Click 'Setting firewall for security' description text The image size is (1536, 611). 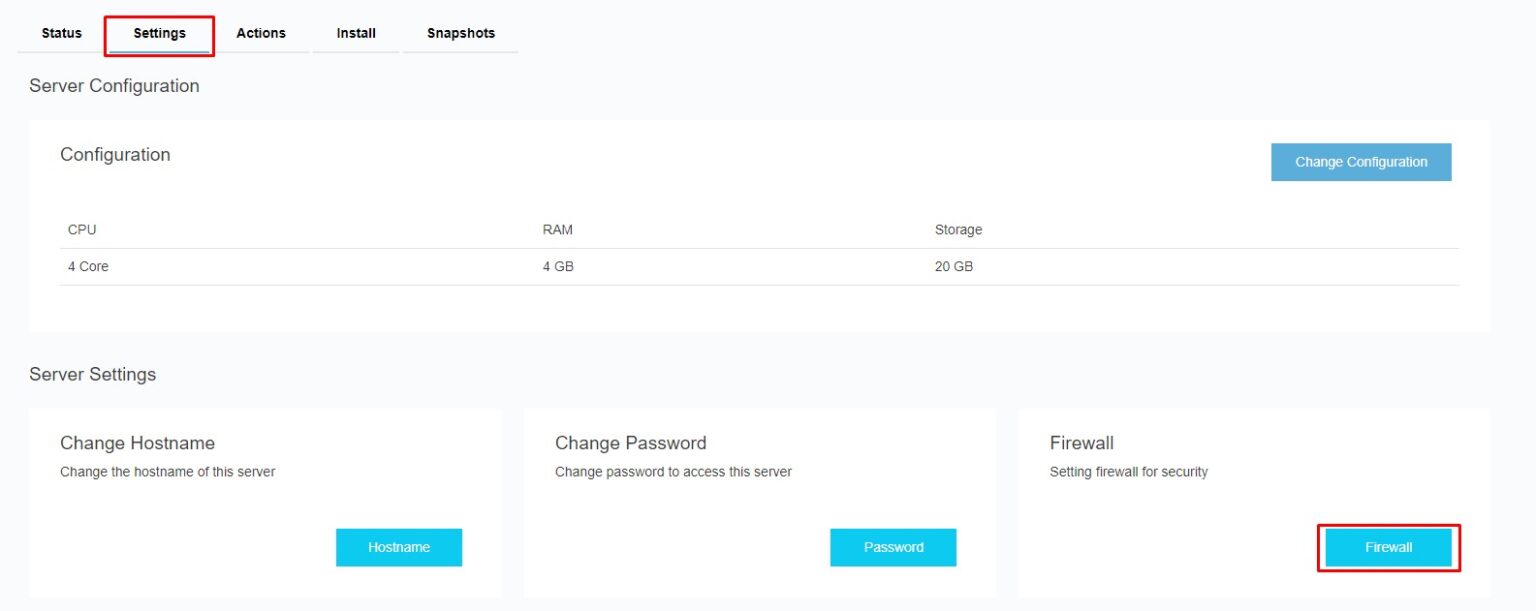[x=1128, y=472]
